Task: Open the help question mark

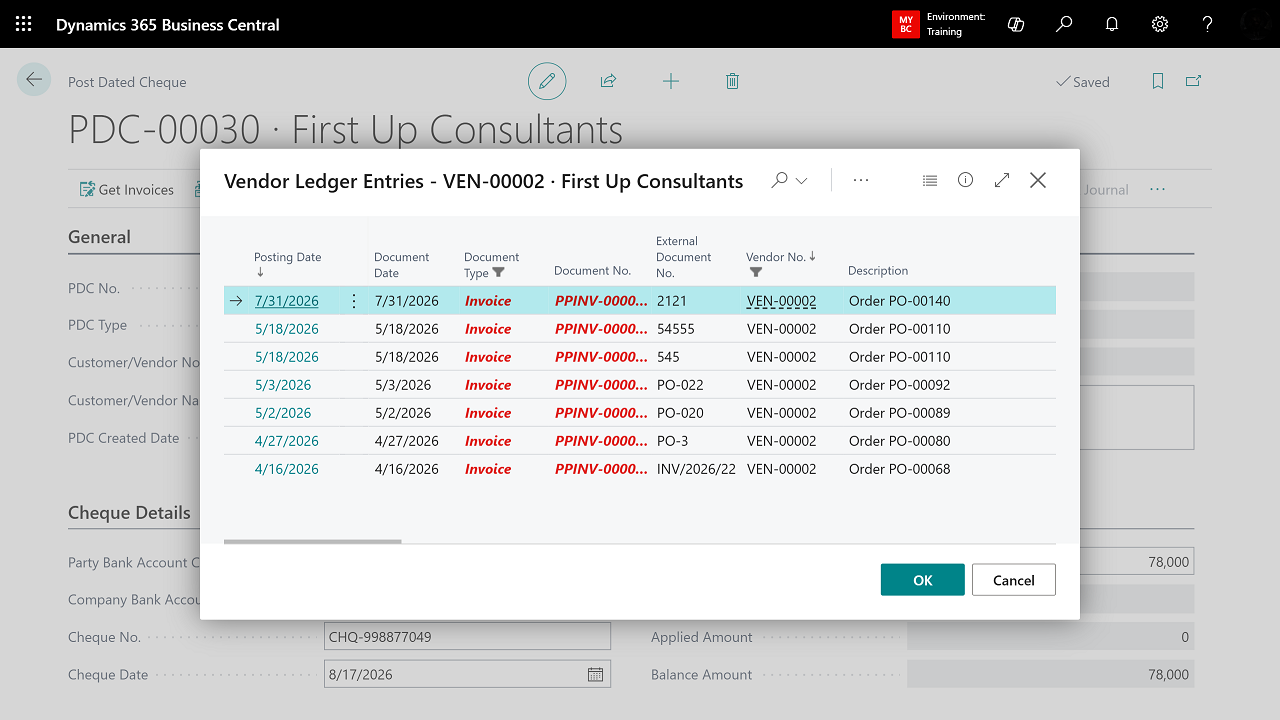Action: [x=1208, y=24]
